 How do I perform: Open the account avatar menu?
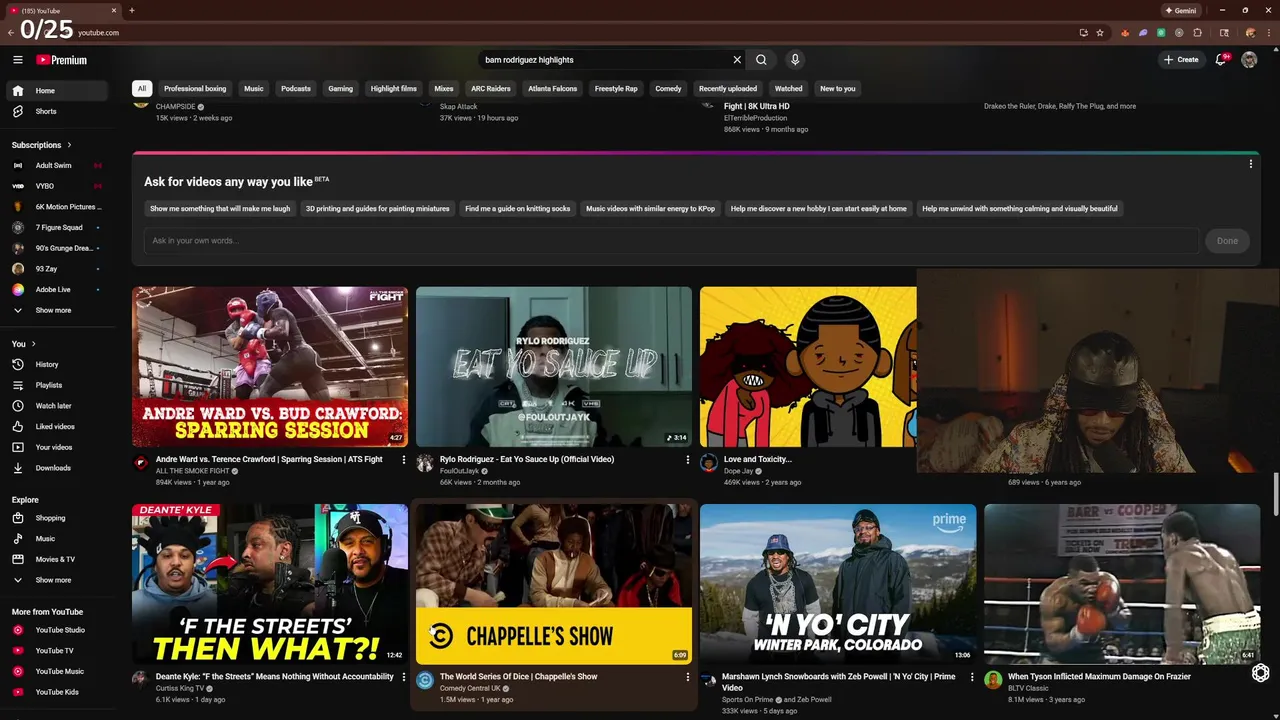pyautogui.click(x=1249, y=60)
